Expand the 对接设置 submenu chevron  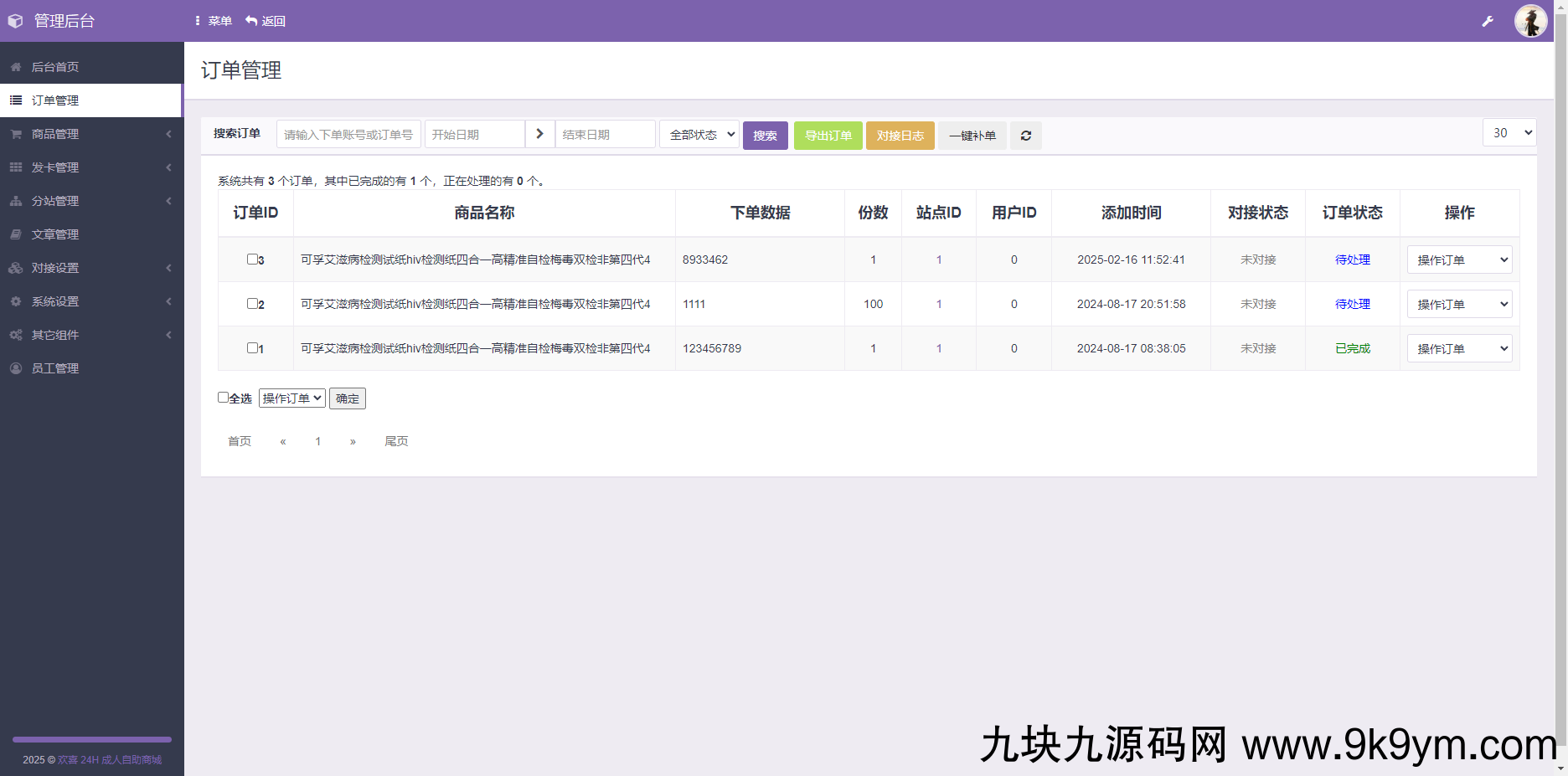click(x=168, y=268)
